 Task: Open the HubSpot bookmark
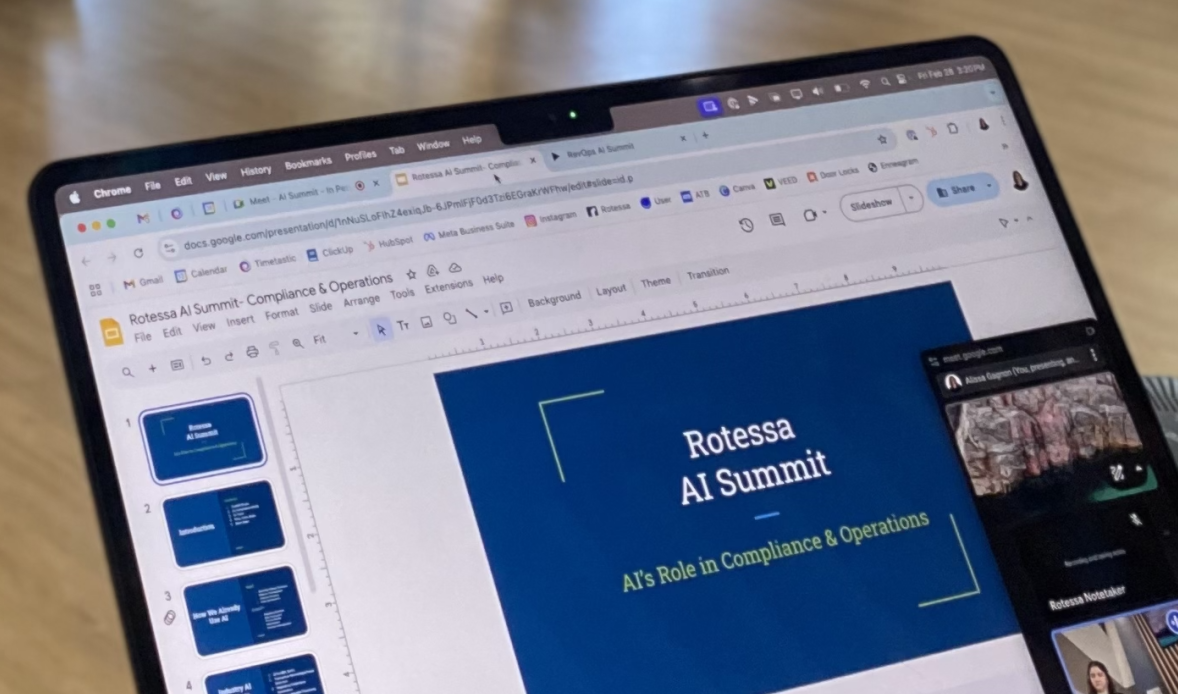[x=388, y=243]
